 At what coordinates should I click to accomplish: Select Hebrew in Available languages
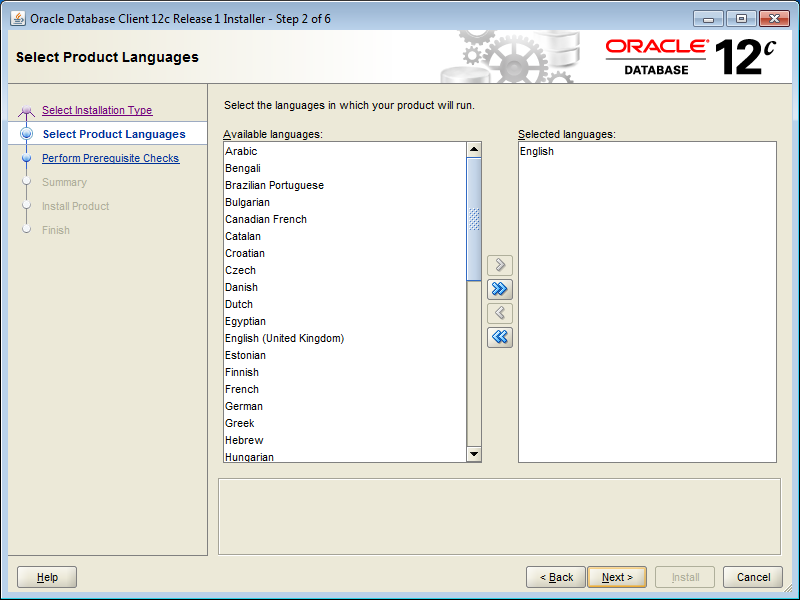pyautogui.click(x=345, y=440)
